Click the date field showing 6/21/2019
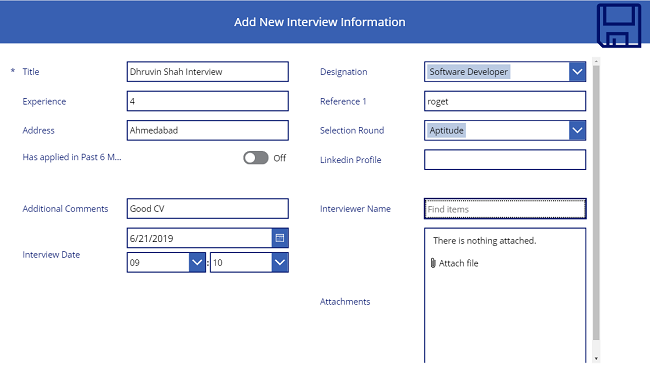Image resolution: width=650 pixels, height=372 pixels. 199,238
